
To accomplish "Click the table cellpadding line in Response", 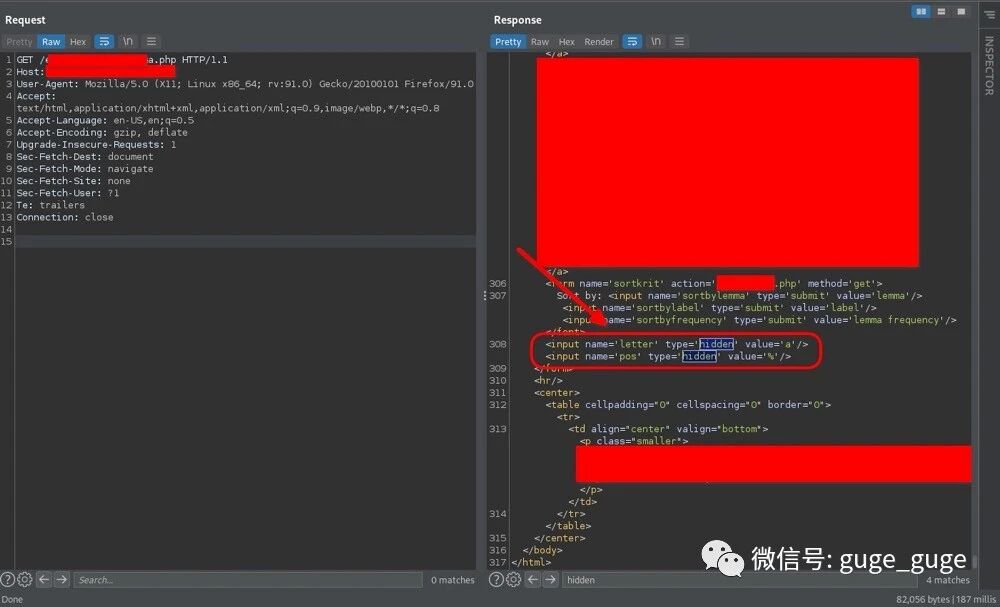I will 688,405.
